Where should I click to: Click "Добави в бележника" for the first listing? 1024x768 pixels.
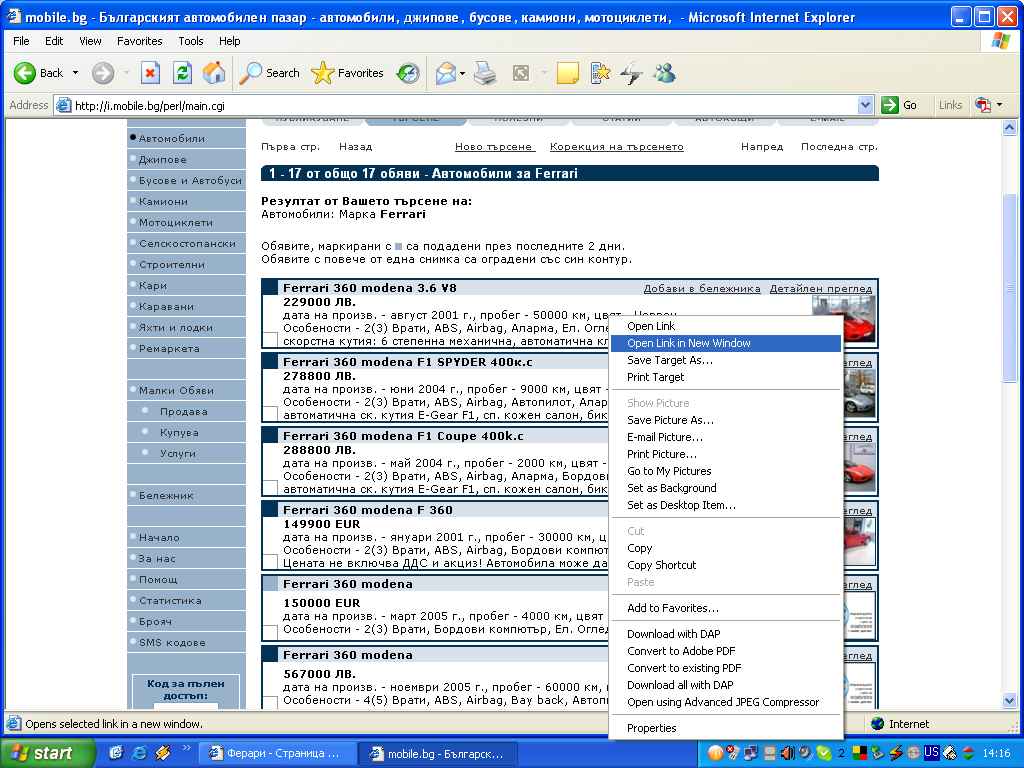pos(701,288)
